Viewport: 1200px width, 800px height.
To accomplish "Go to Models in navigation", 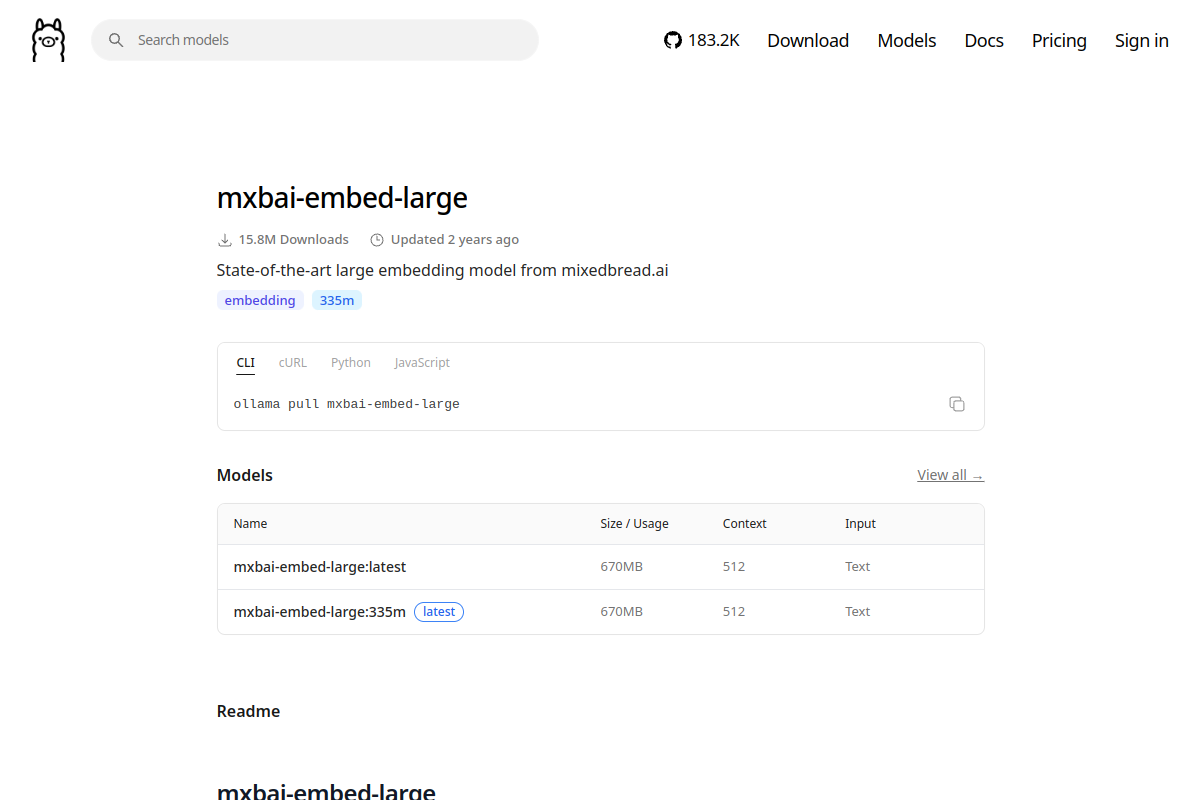I will (x=907, y=40).
